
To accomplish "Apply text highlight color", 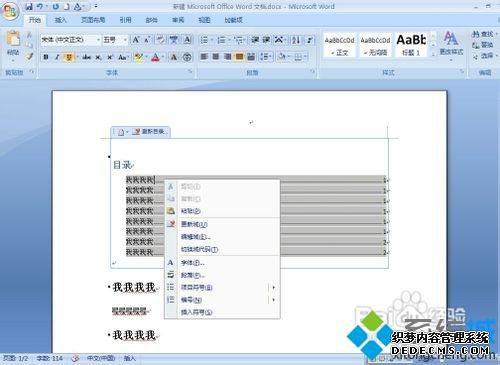I will 138,57.
